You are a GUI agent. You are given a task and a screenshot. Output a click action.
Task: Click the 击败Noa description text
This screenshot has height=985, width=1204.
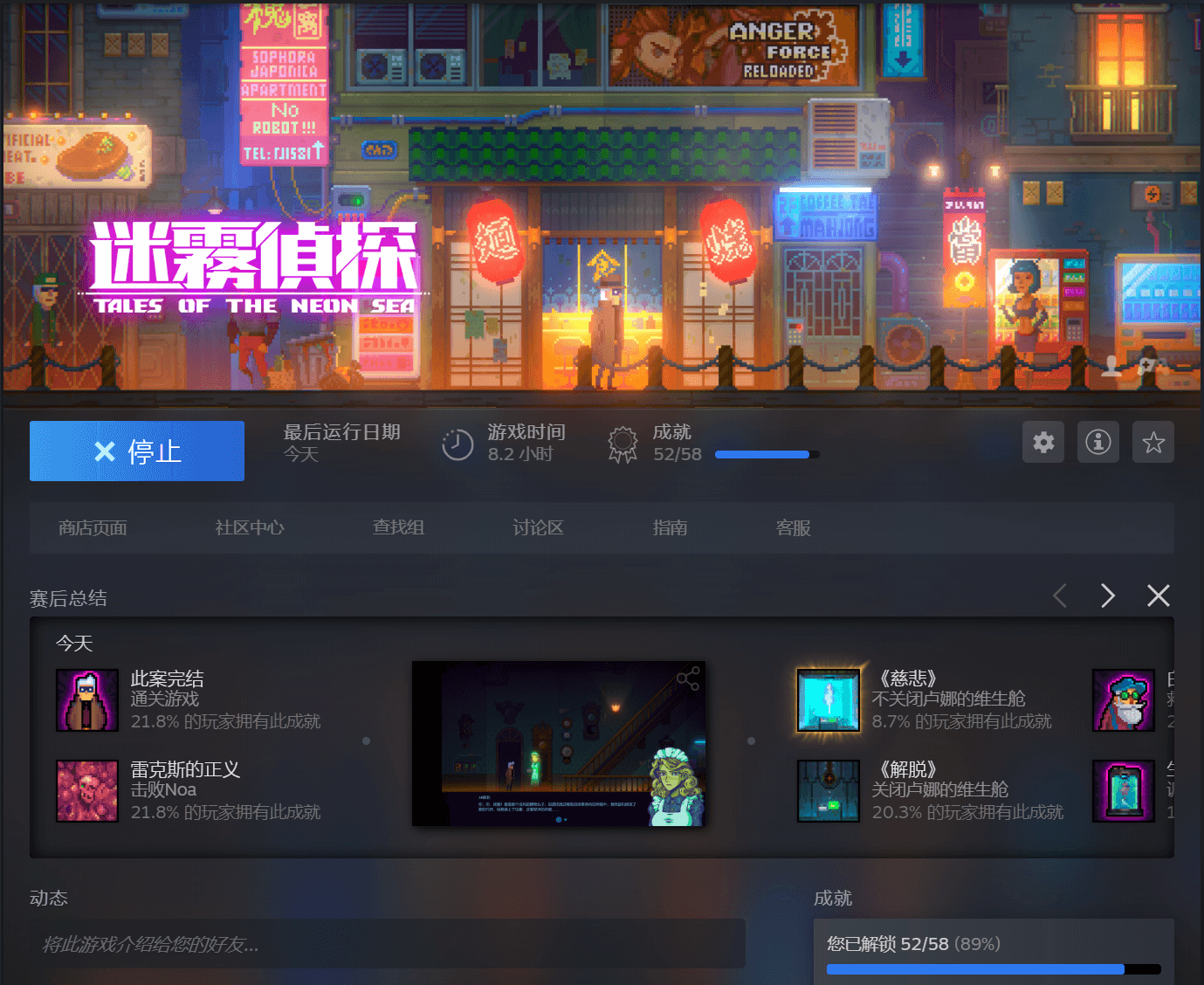click(164, 789)
